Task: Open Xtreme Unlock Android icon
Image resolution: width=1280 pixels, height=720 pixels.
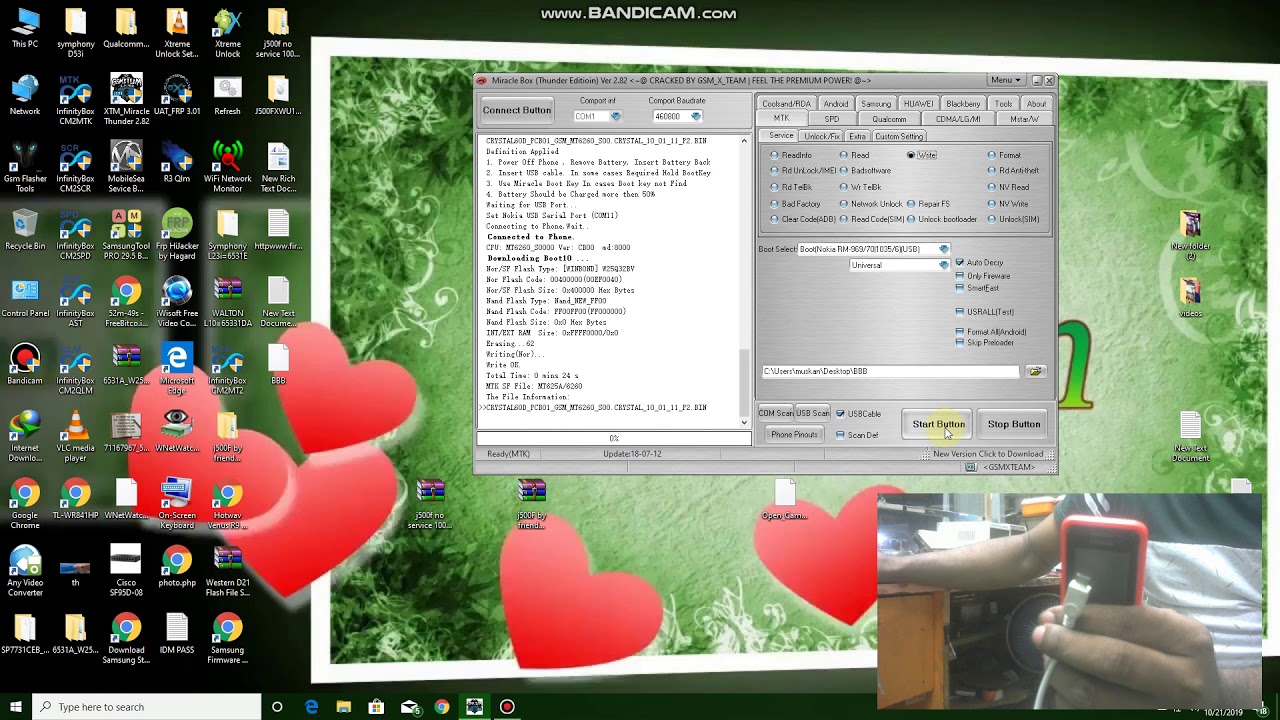Action: [227, 30]
